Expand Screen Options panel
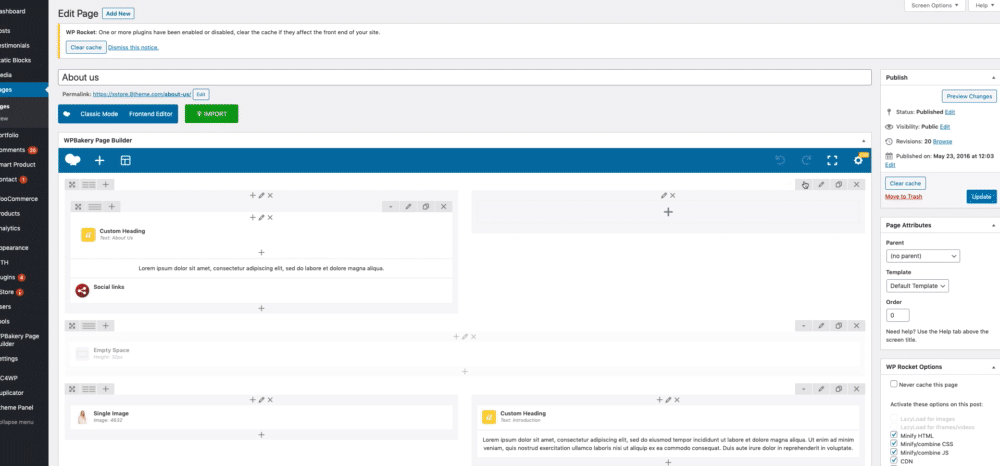Image resolution: width=1000 pixels, height=466 pixels. click(935, 5)
